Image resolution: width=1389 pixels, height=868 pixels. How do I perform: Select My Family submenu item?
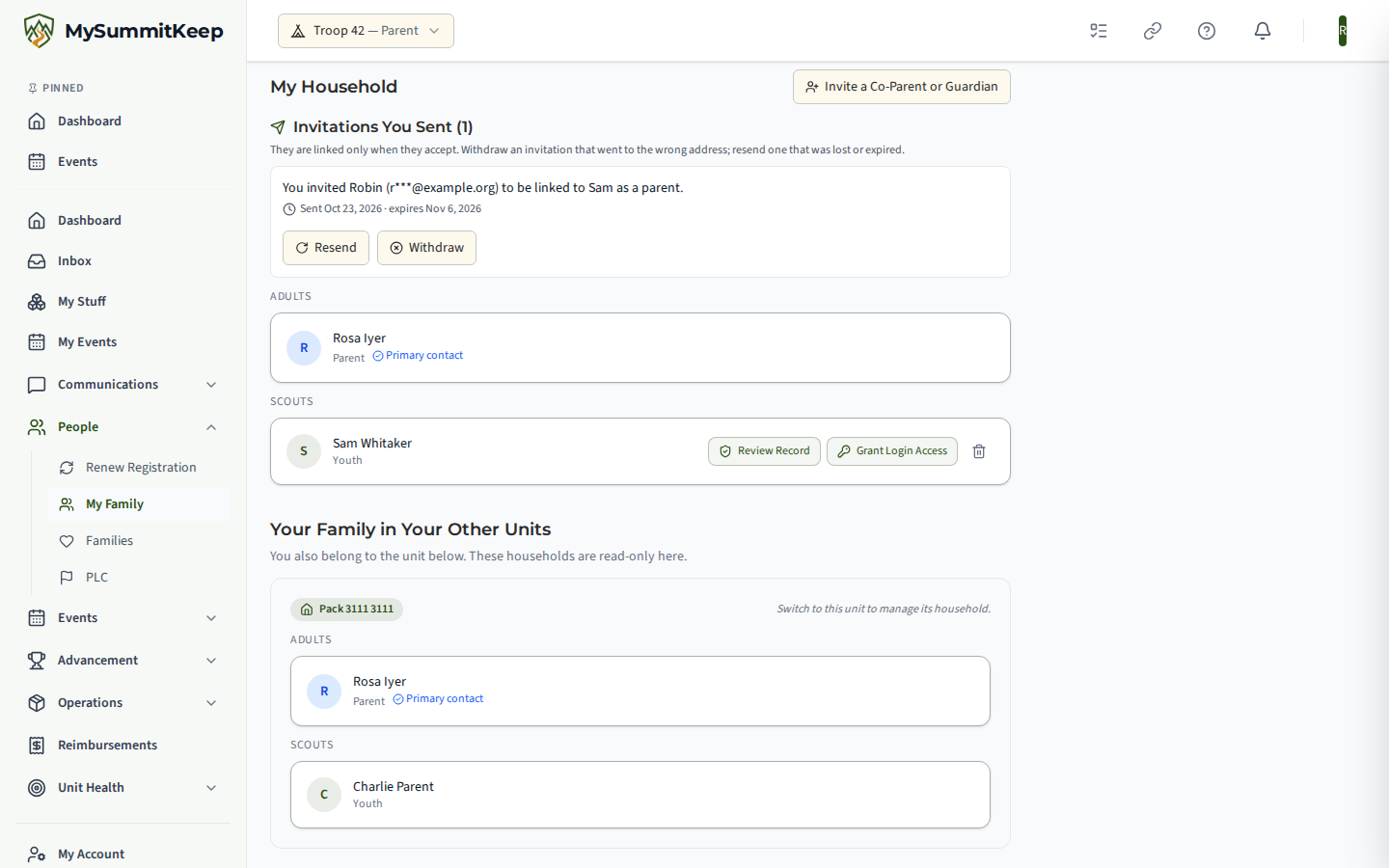pyautogui.click(x=139, y=504)
